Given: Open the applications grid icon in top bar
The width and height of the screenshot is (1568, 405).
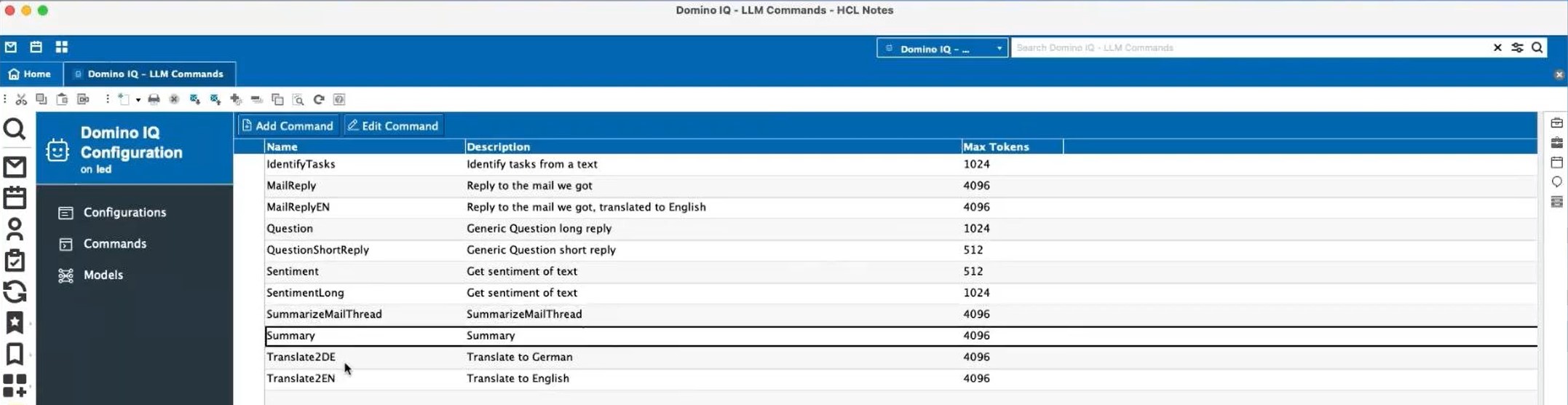Looking at the screenshot, I should pos(62,47).
